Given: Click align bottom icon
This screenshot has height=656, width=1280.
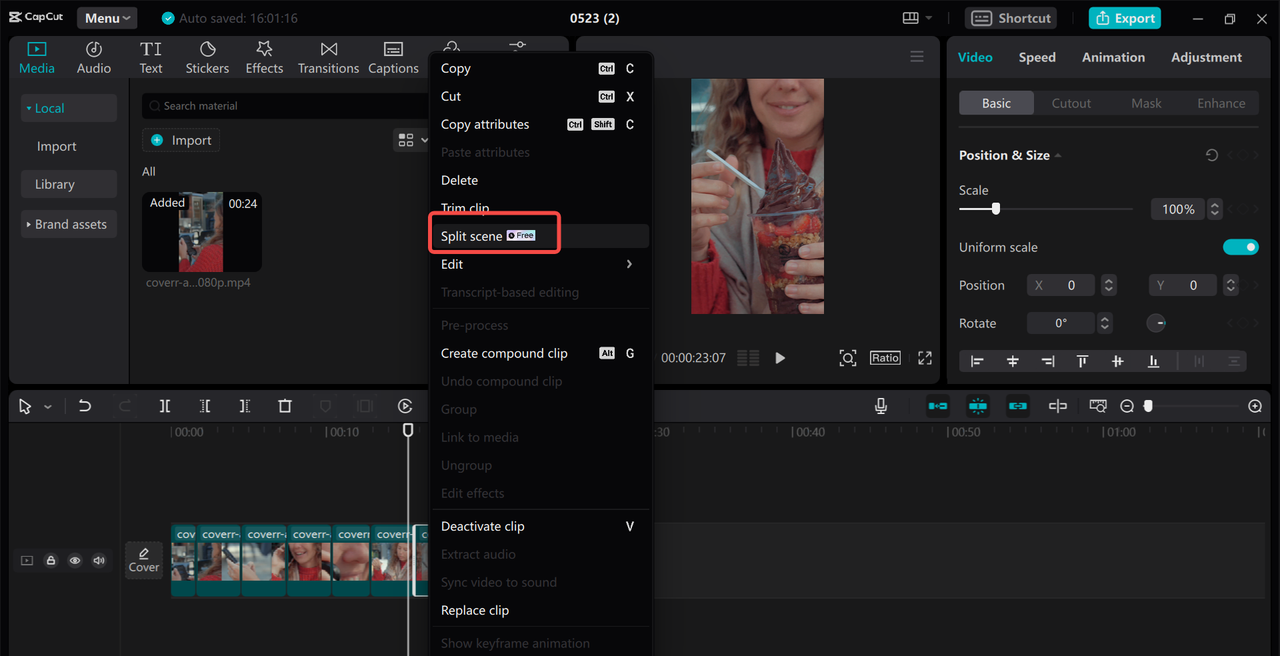Looking at the screenshot, I should point(1153,361).
